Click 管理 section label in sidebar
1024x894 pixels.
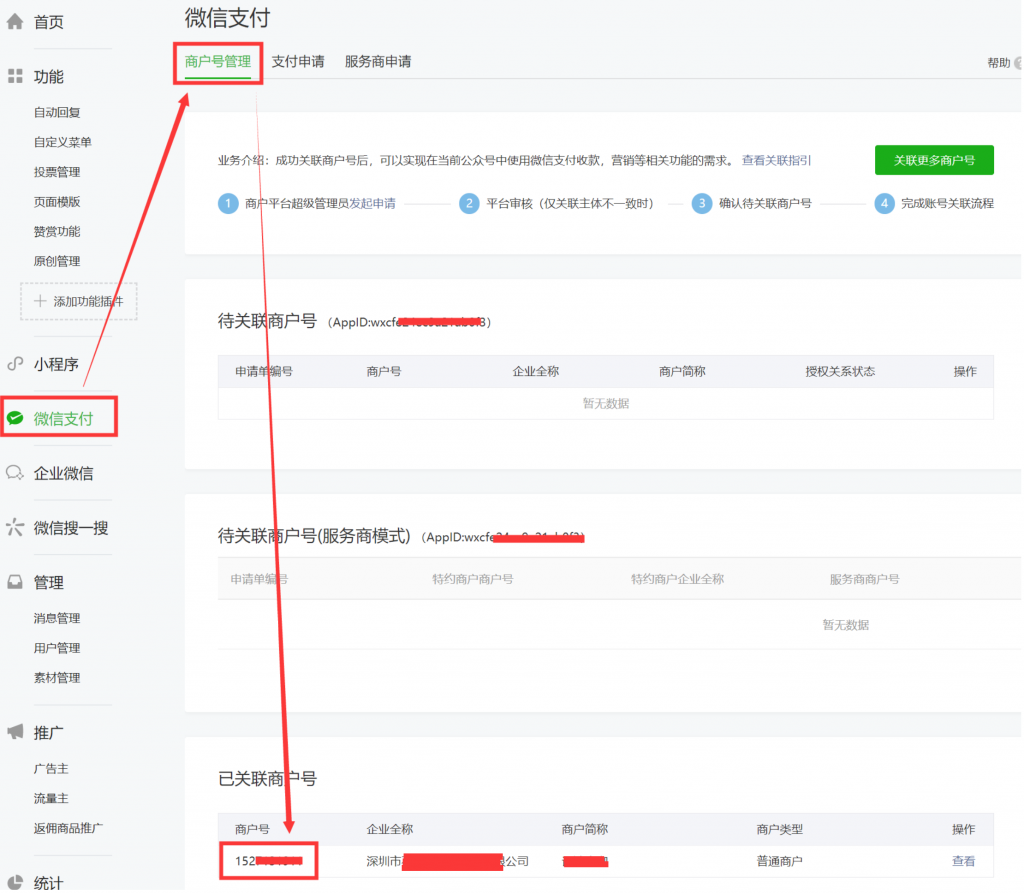[49, 583]
